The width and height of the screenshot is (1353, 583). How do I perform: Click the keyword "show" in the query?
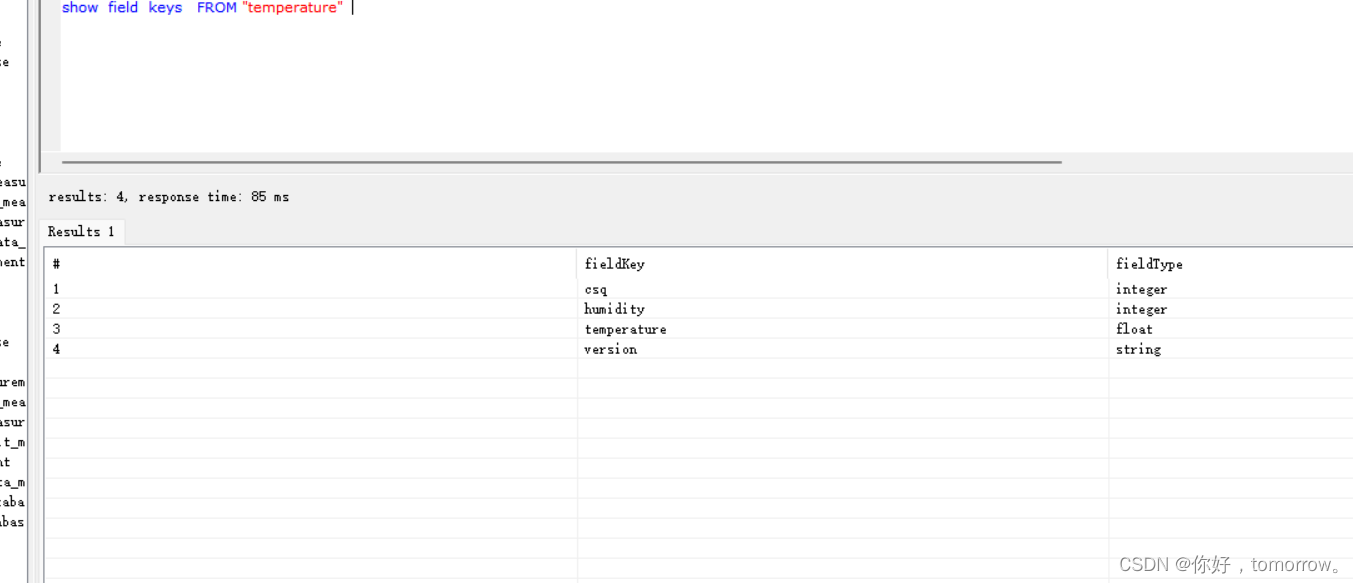pyautogui.click(x=80, y=7)
